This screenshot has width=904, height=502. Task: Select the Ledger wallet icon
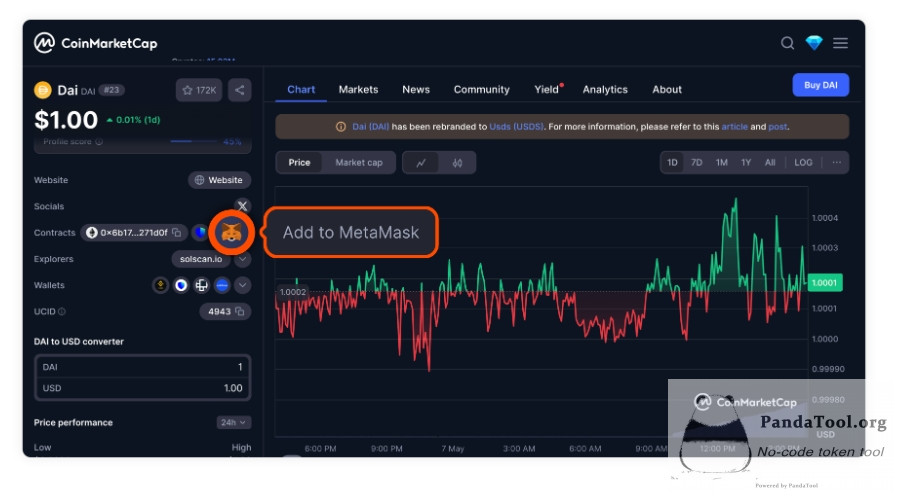click(x=201, y=285)
